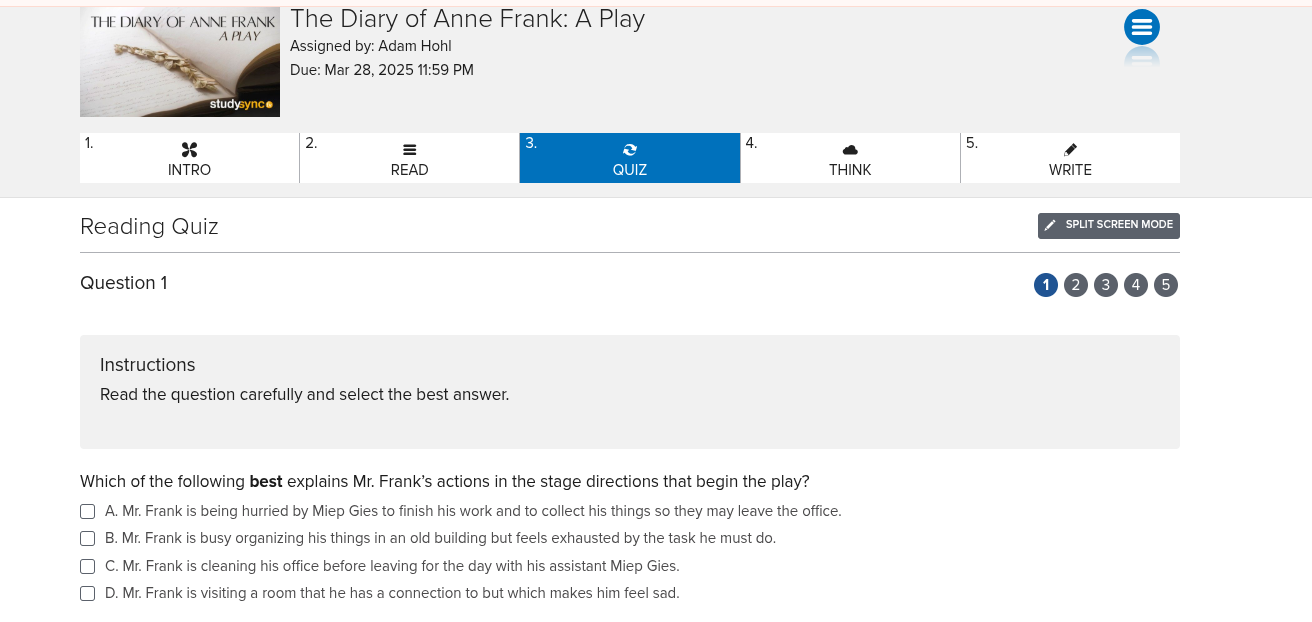Jump to question 2 circle
1312x622 pixels.
coord(1075,285)
